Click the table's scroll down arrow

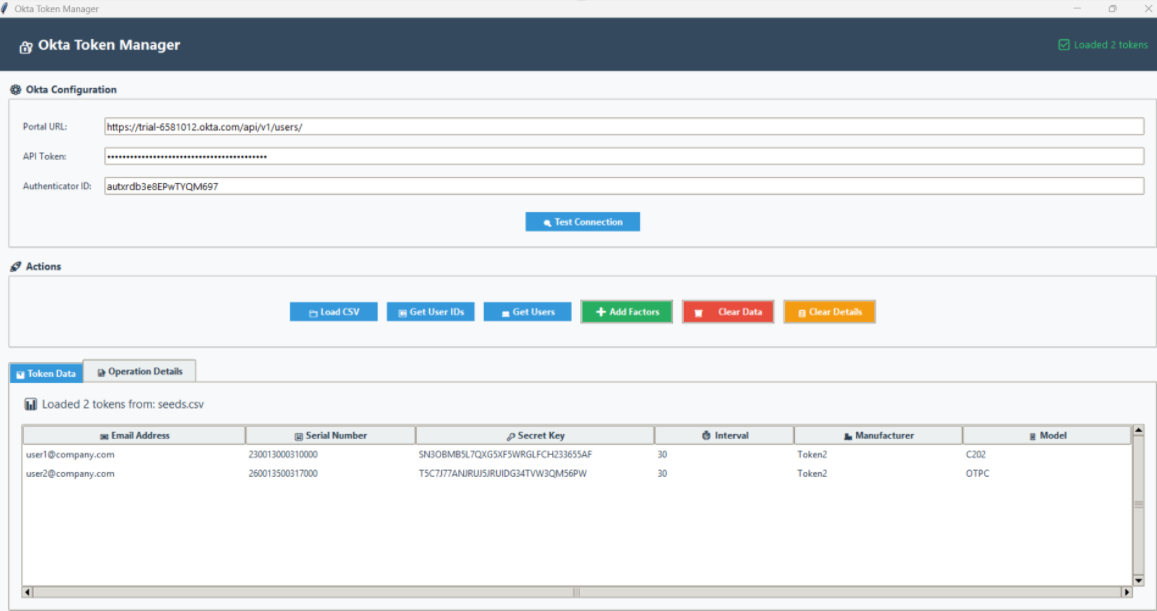(x=1137, y=579)
